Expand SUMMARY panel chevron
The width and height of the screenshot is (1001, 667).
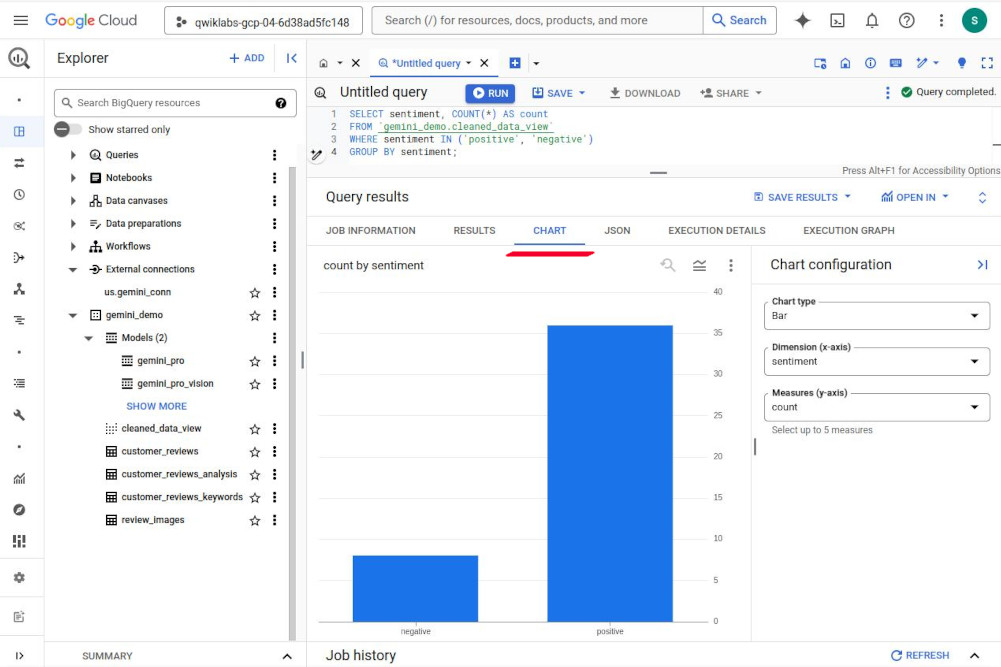(287, 656)
